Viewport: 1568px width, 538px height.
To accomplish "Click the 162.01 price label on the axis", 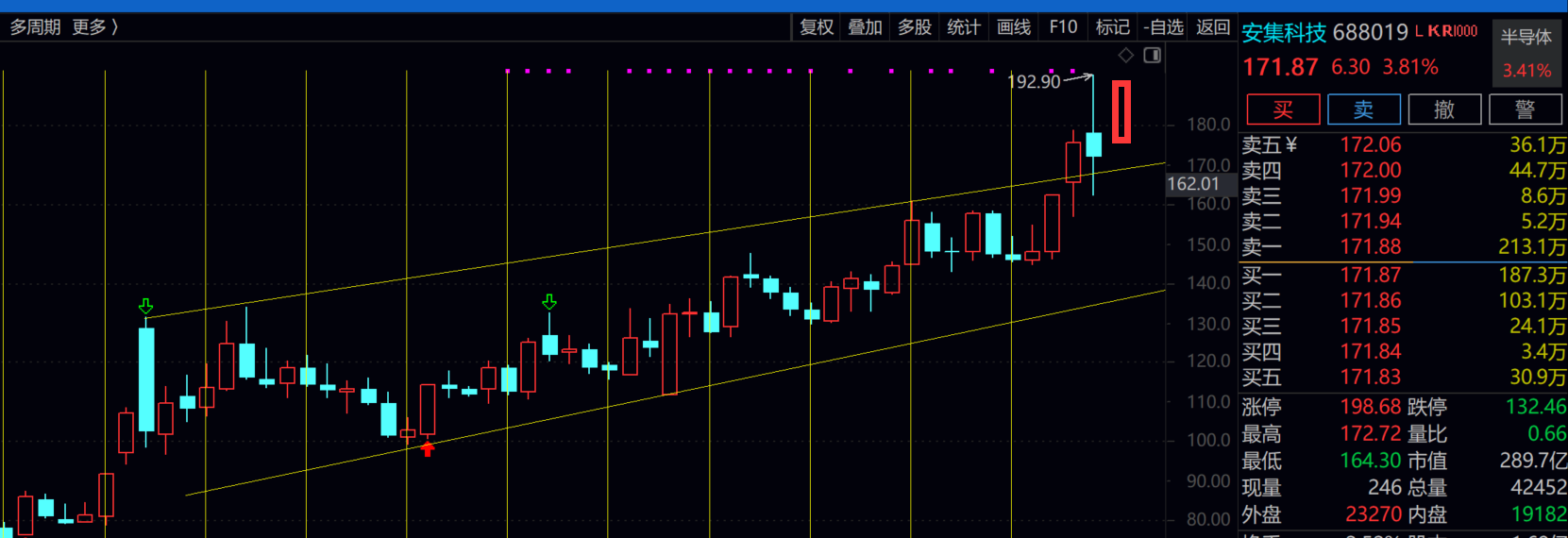I will pyautogui.click(x=1194, y=184).
